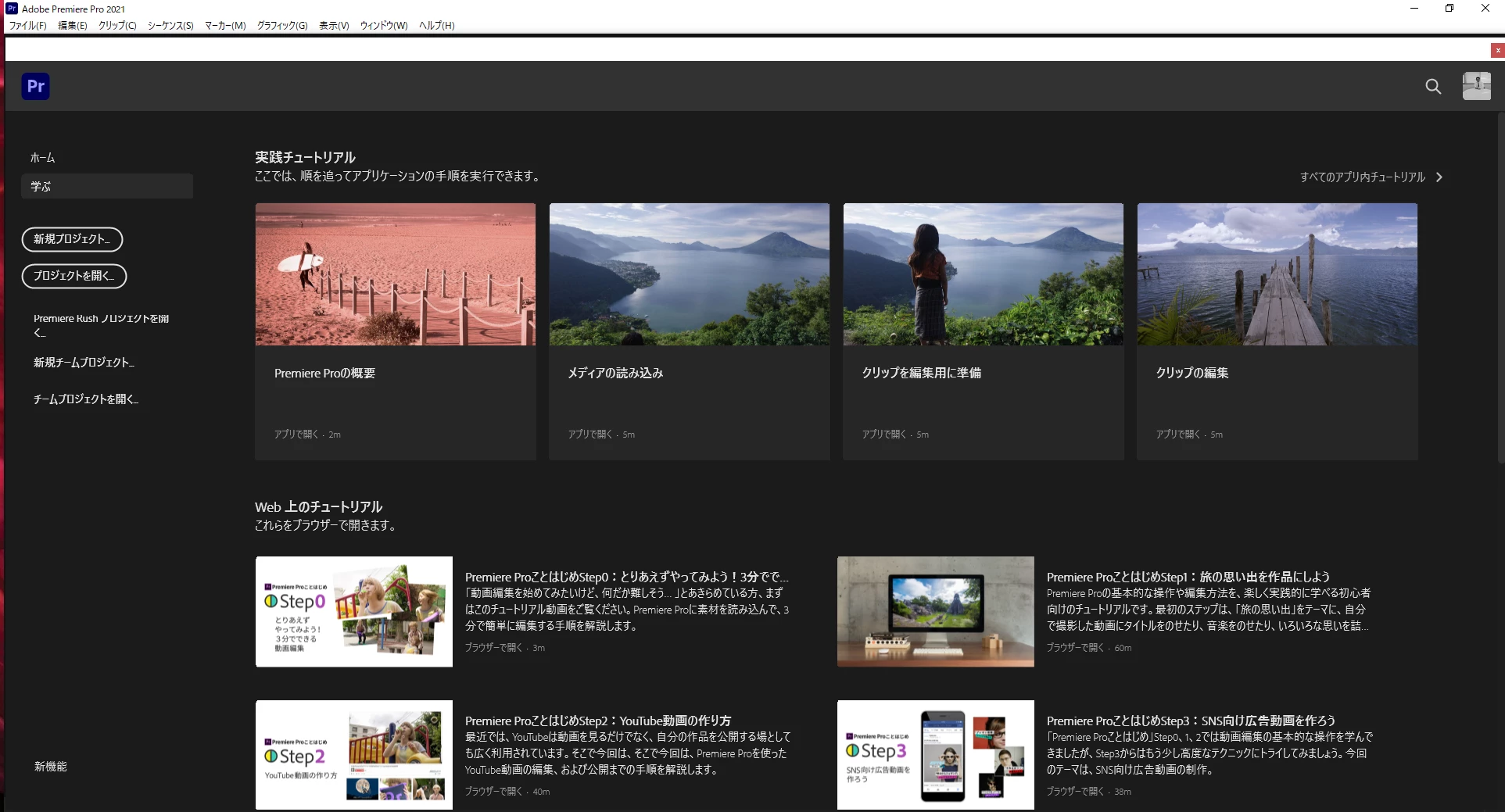Select the Premiere Proの概要 tutorial title
The width and height of the screenshot is (1505, 812).
tap(324, 374)
